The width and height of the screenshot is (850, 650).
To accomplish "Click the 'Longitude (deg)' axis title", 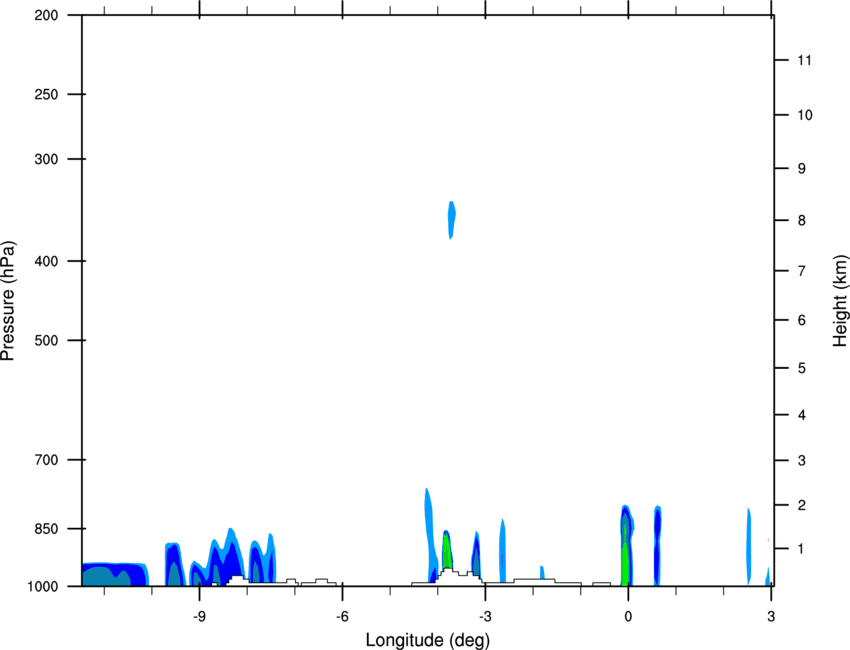I will [428, 640].
